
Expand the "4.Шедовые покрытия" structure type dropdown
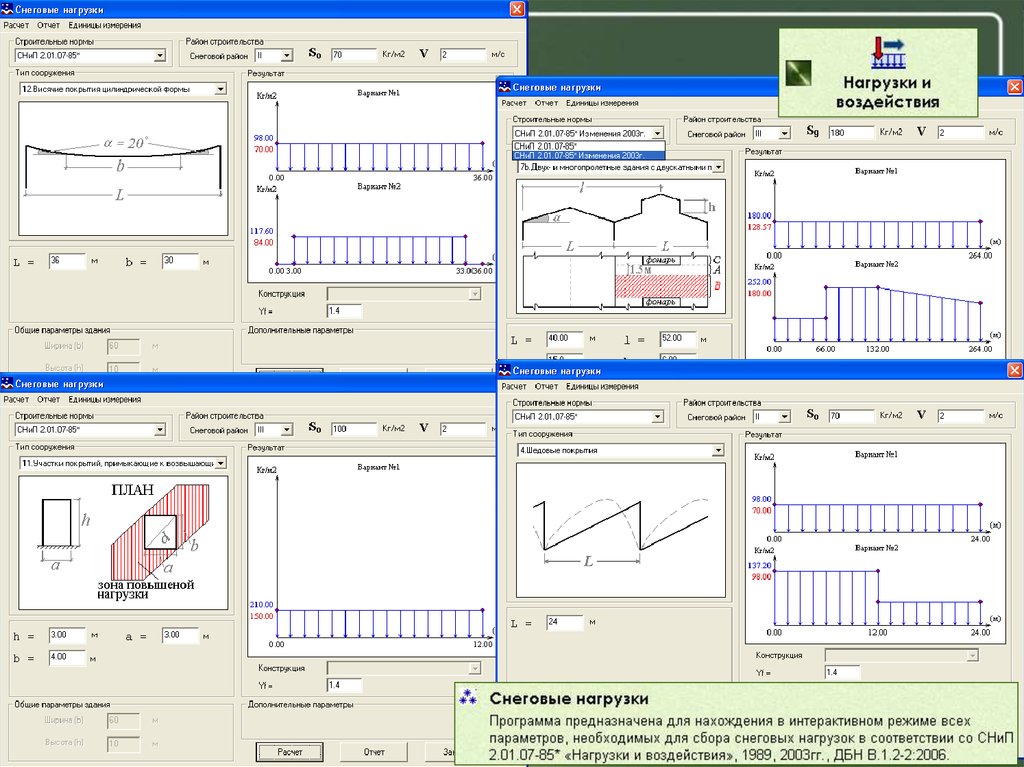click(717, 451)
